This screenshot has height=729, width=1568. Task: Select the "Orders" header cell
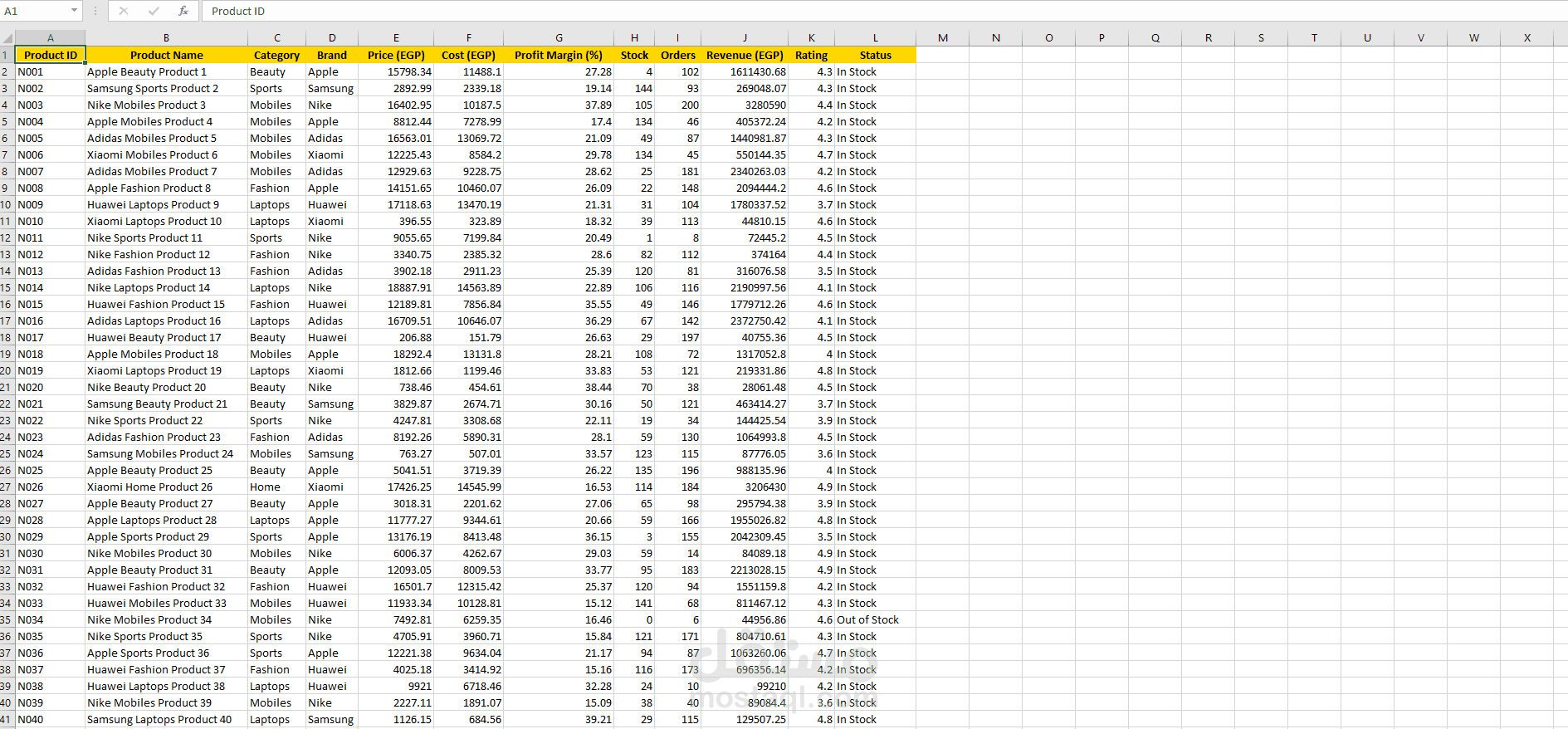[678, 55]
